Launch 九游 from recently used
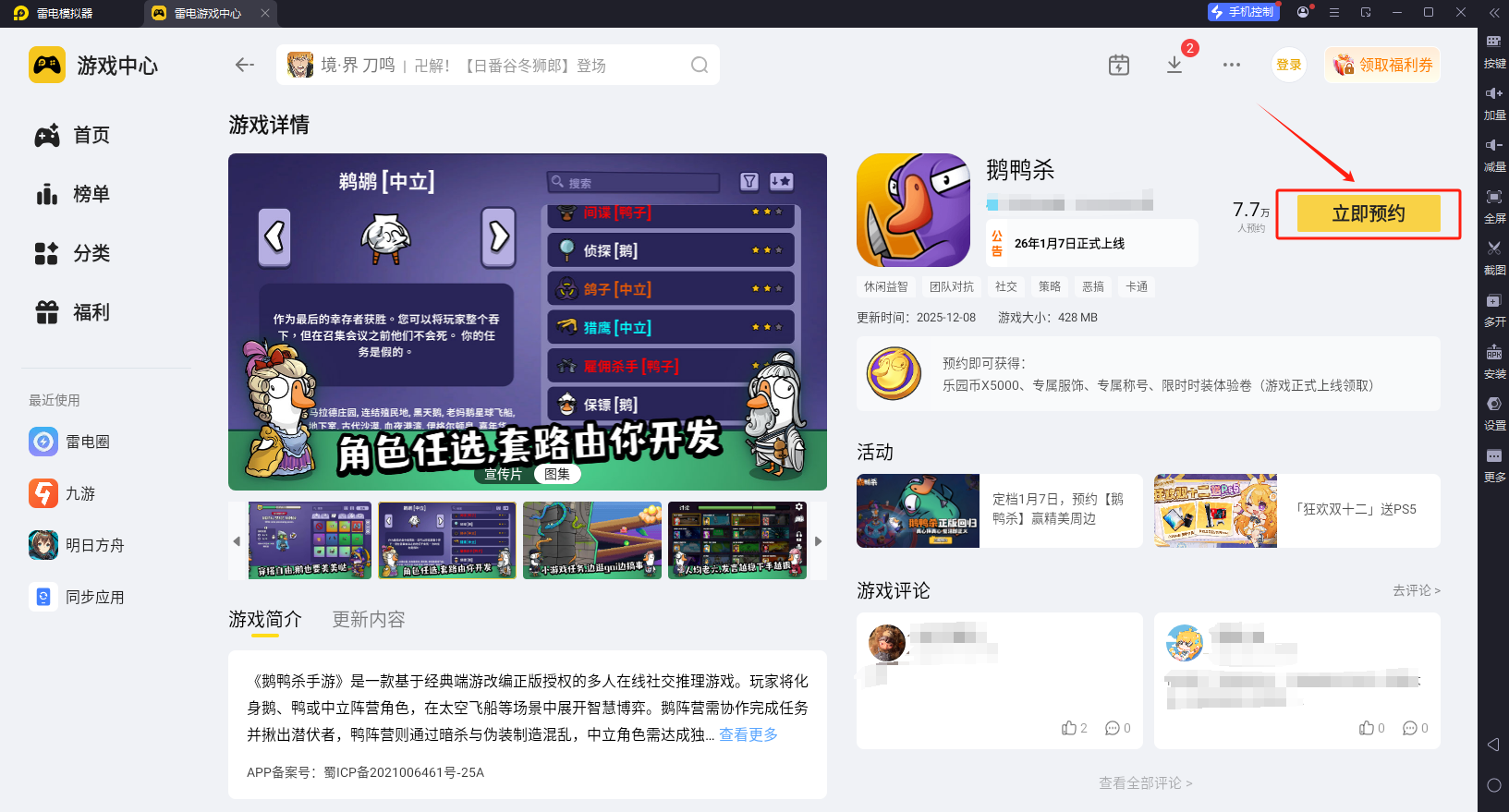The image size is (1509, 812). 62,493
